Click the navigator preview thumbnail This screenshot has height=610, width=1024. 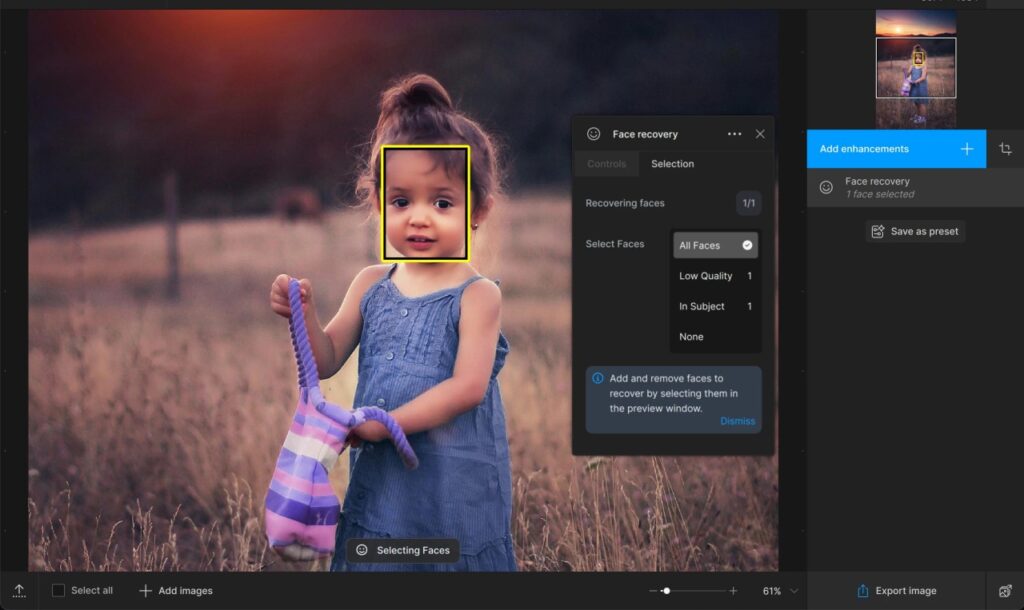tap(916, 68)
